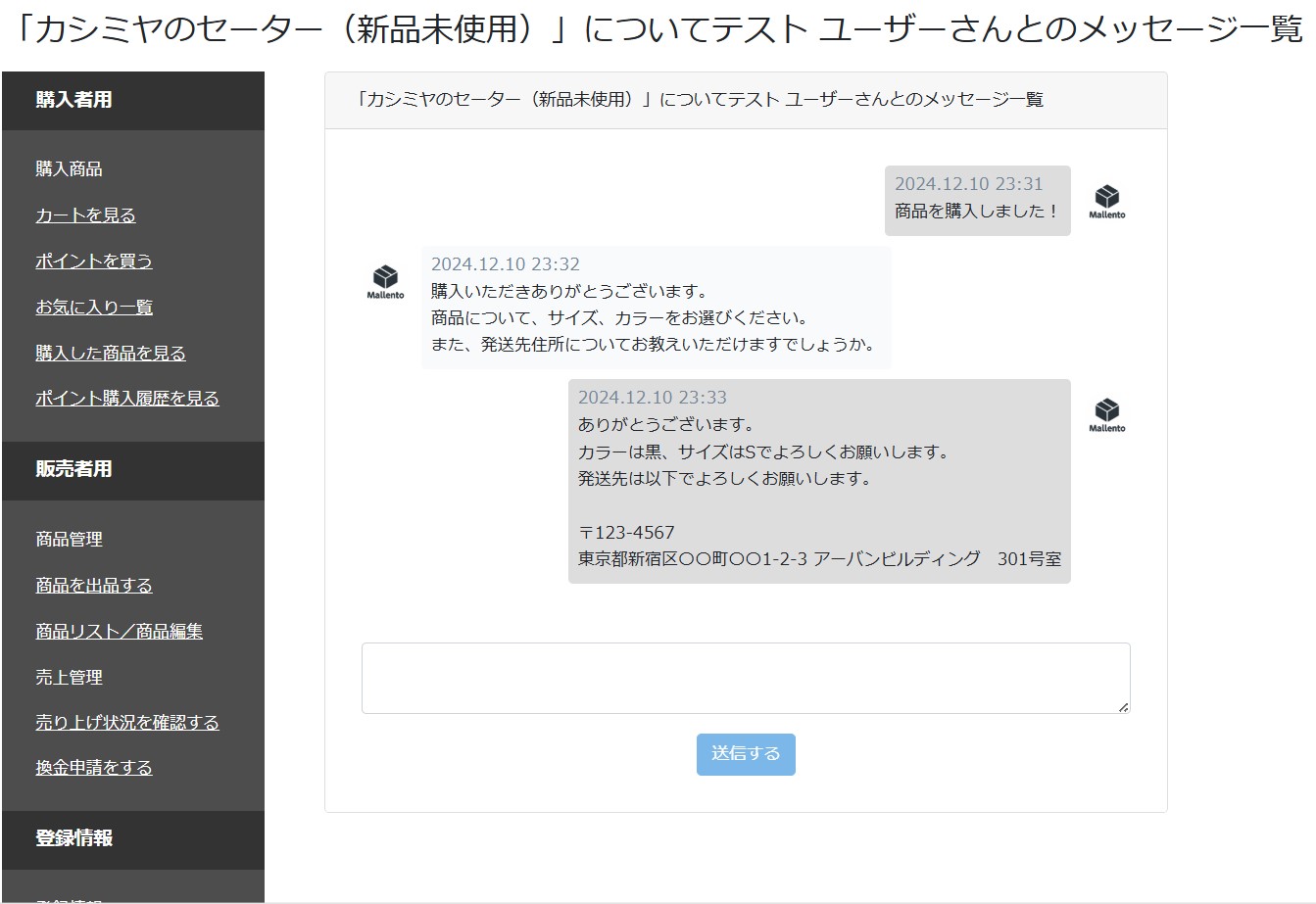Select 商品を出品する in the sidebar

click(94, 586)
